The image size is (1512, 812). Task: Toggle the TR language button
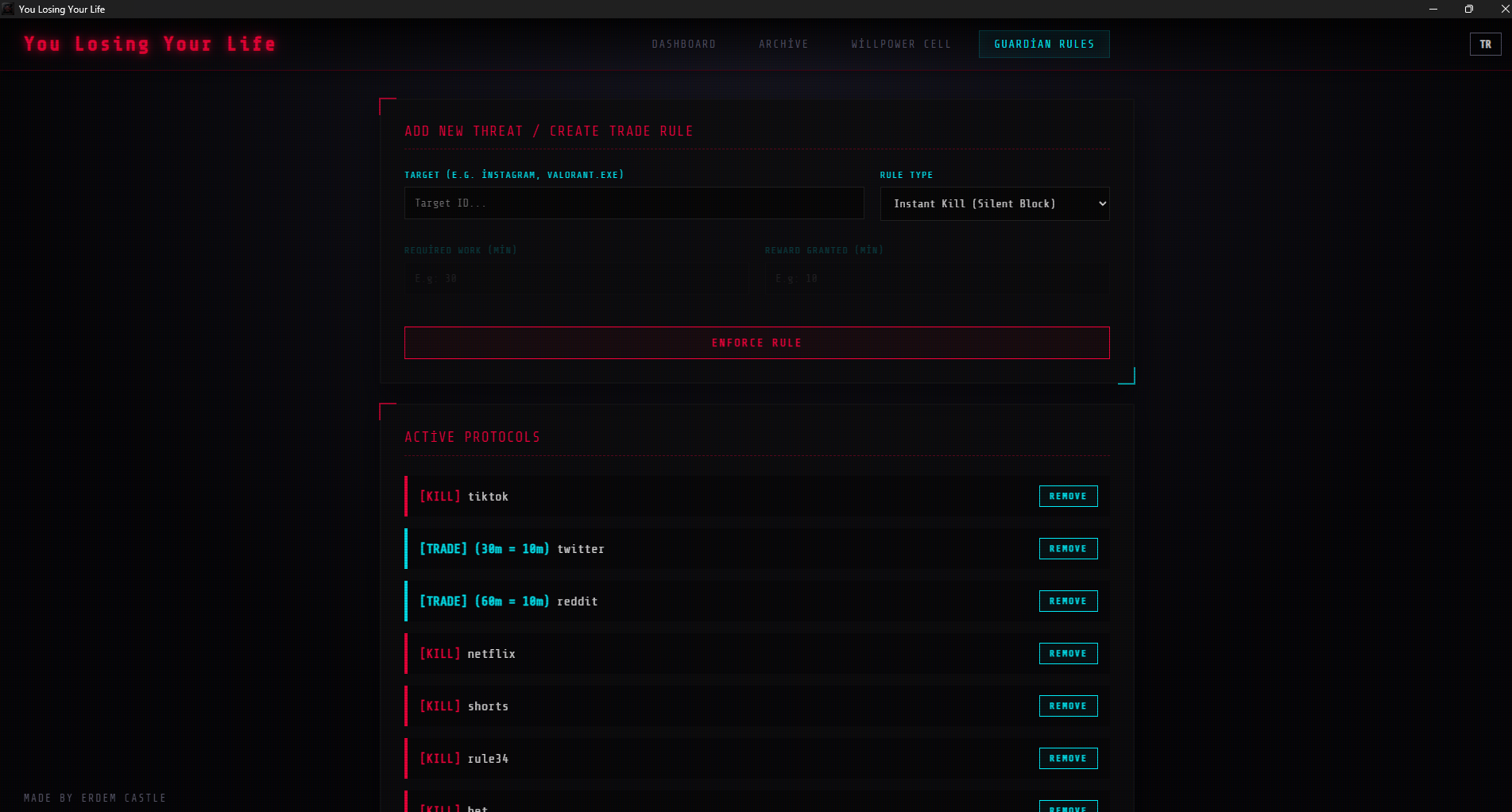(1485, 44)
